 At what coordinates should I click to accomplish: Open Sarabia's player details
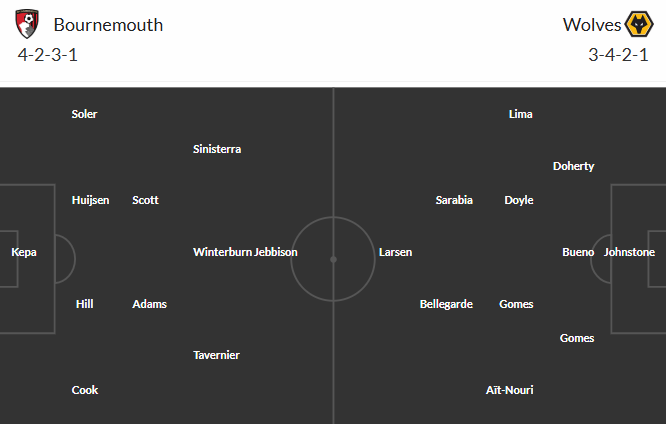point(454,200)
